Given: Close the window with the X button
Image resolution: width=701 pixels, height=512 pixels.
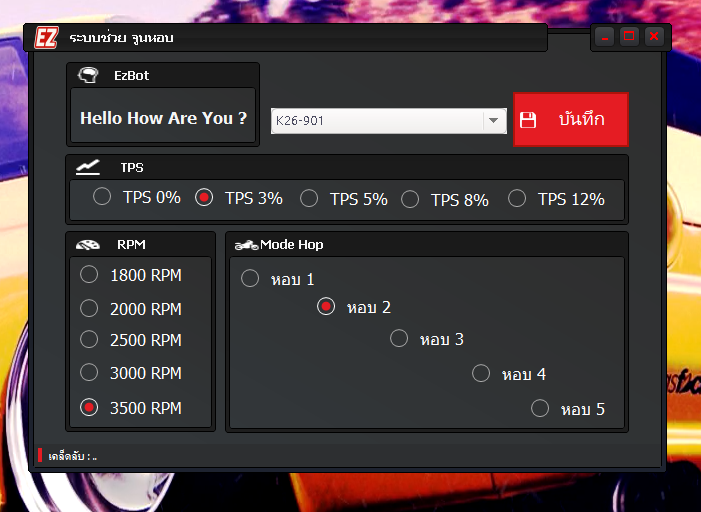Looking at the screenshot, I should point(654,37).
